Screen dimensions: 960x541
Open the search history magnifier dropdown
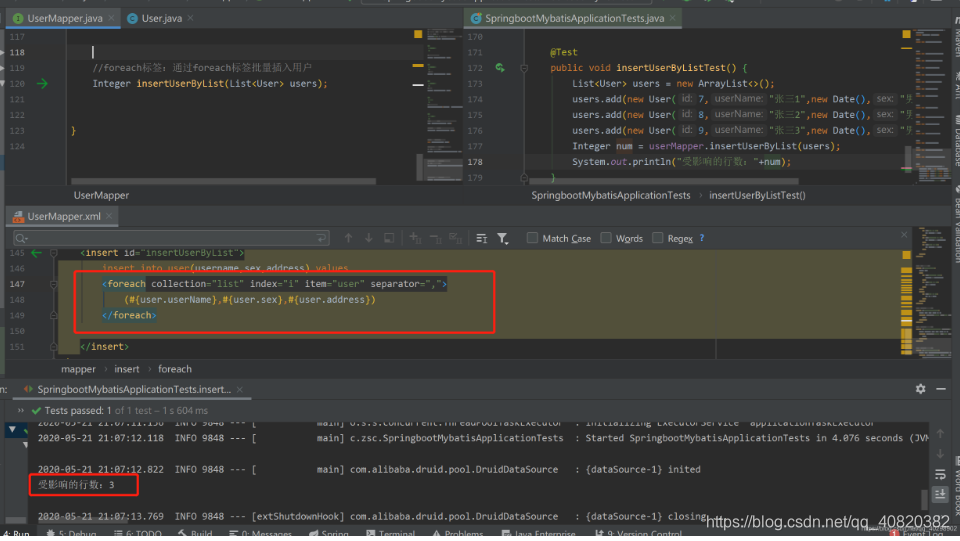click(x=22, y=239)
